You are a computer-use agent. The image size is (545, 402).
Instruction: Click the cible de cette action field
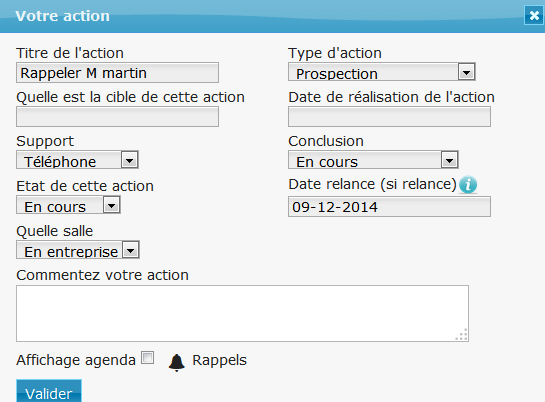click(117, 116)
